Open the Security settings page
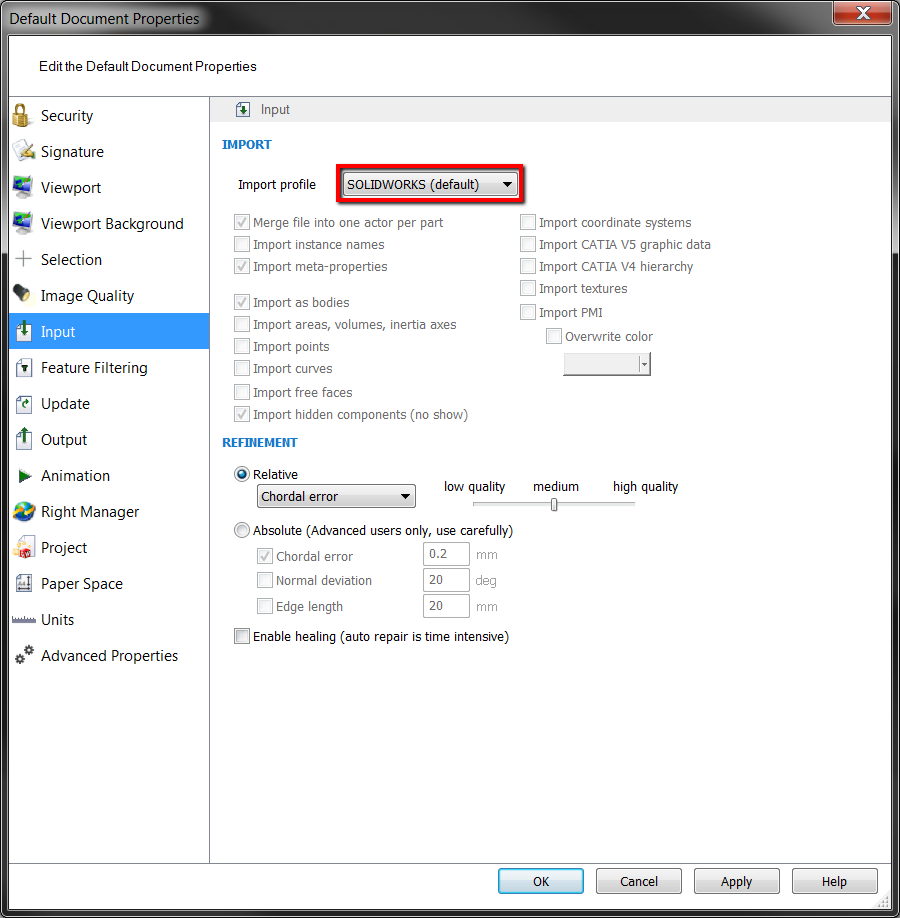The image size is (900, 918). 109,115
